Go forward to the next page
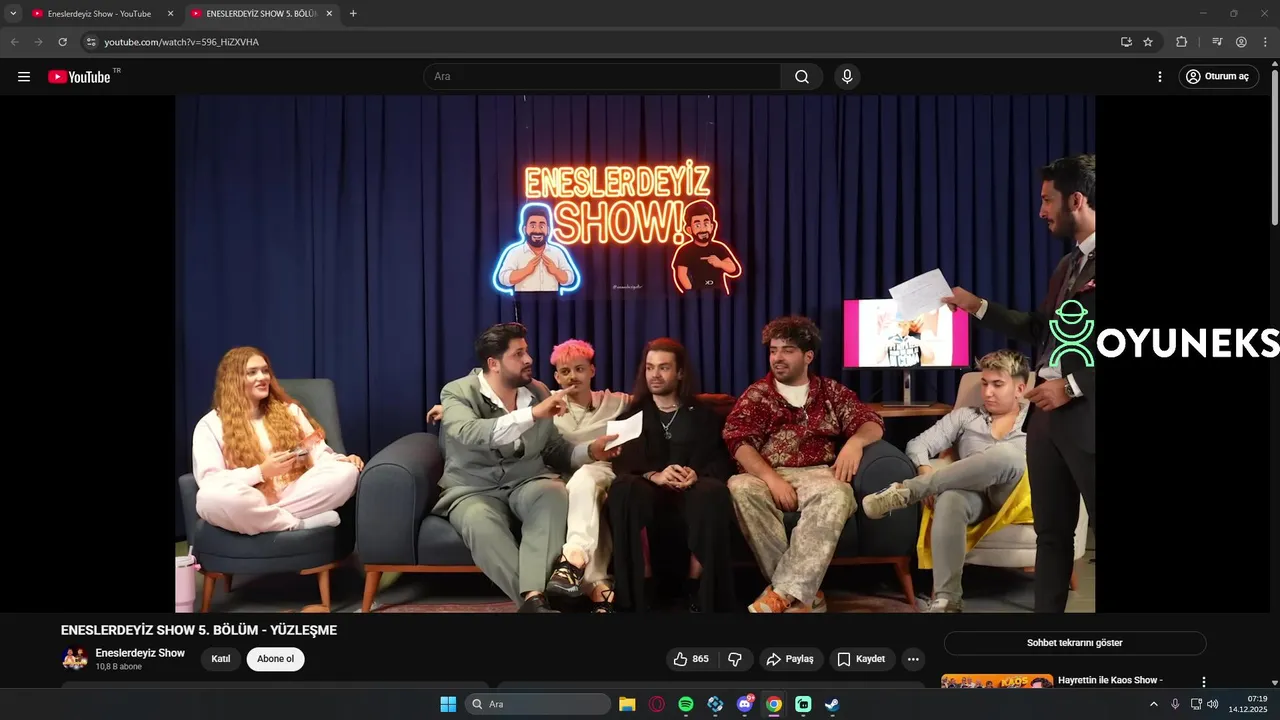The width and height of the screenshot is (1280, 720). [38, 42]
